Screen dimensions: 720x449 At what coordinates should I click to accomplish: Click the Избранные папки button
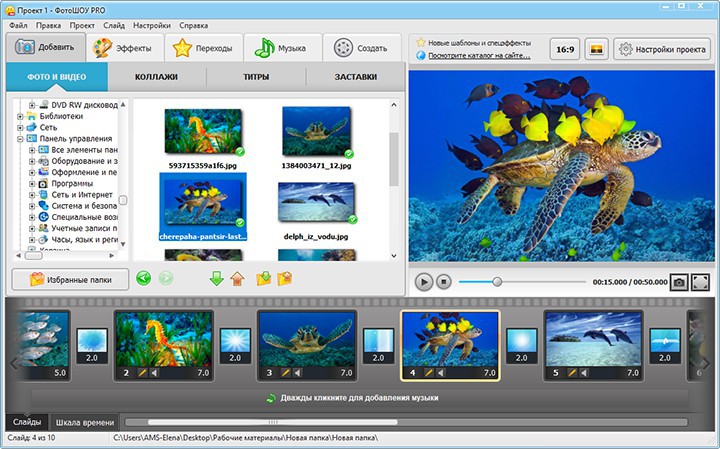[x=70, y=279]
